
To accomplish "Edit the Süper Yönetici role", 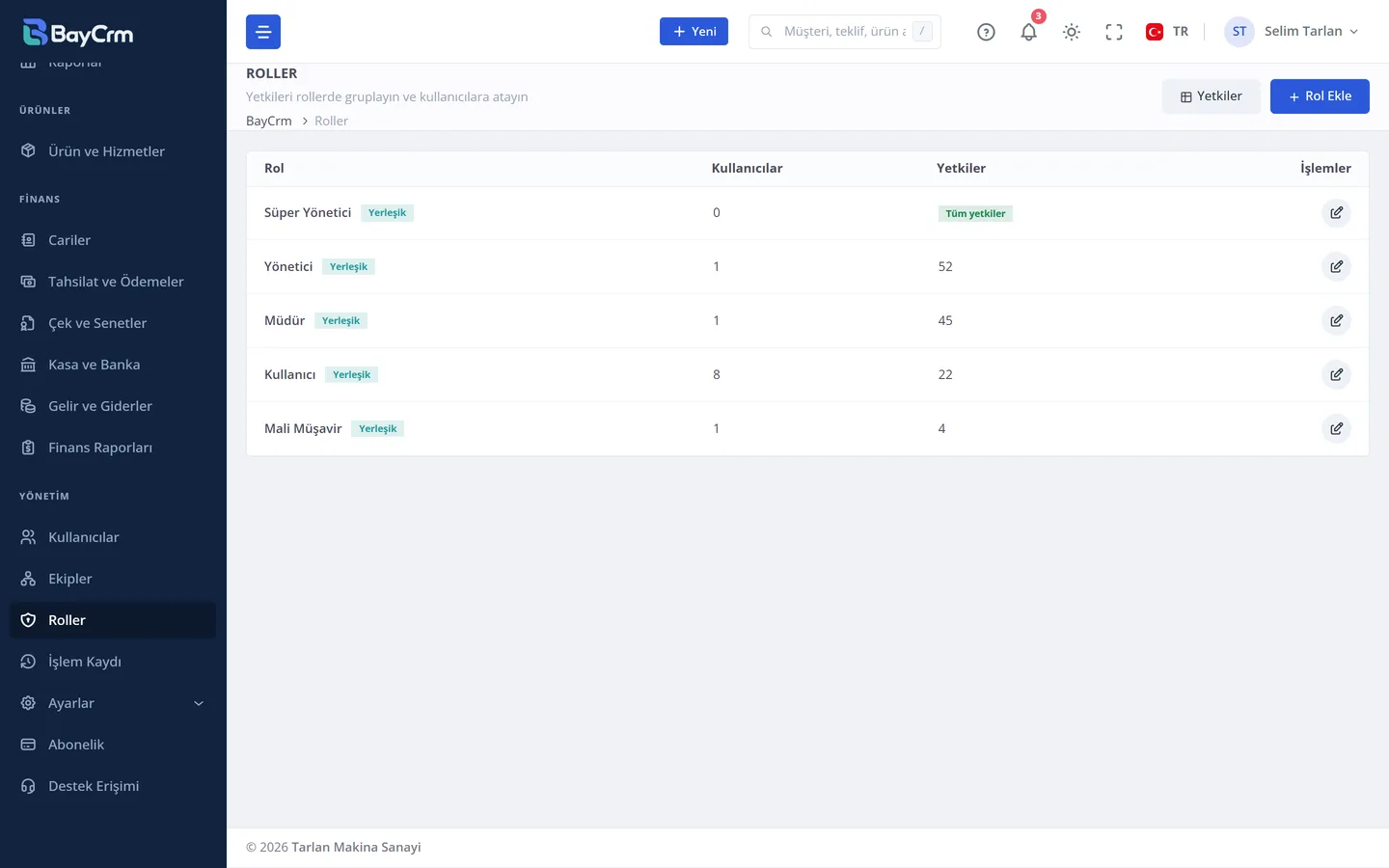I will coord(1336,213).
